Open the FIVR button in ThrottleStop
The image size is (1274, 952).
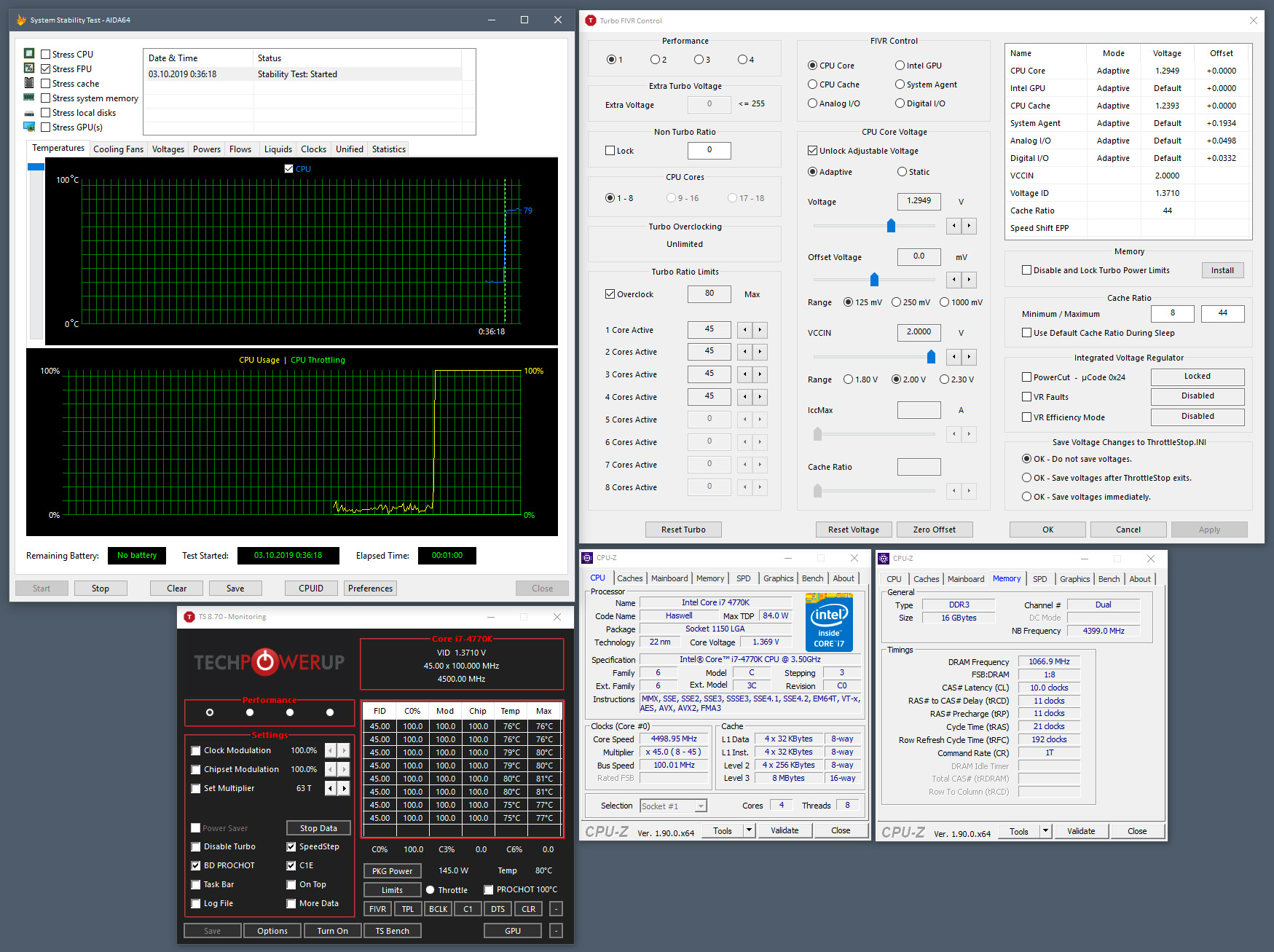pos(377,909)
